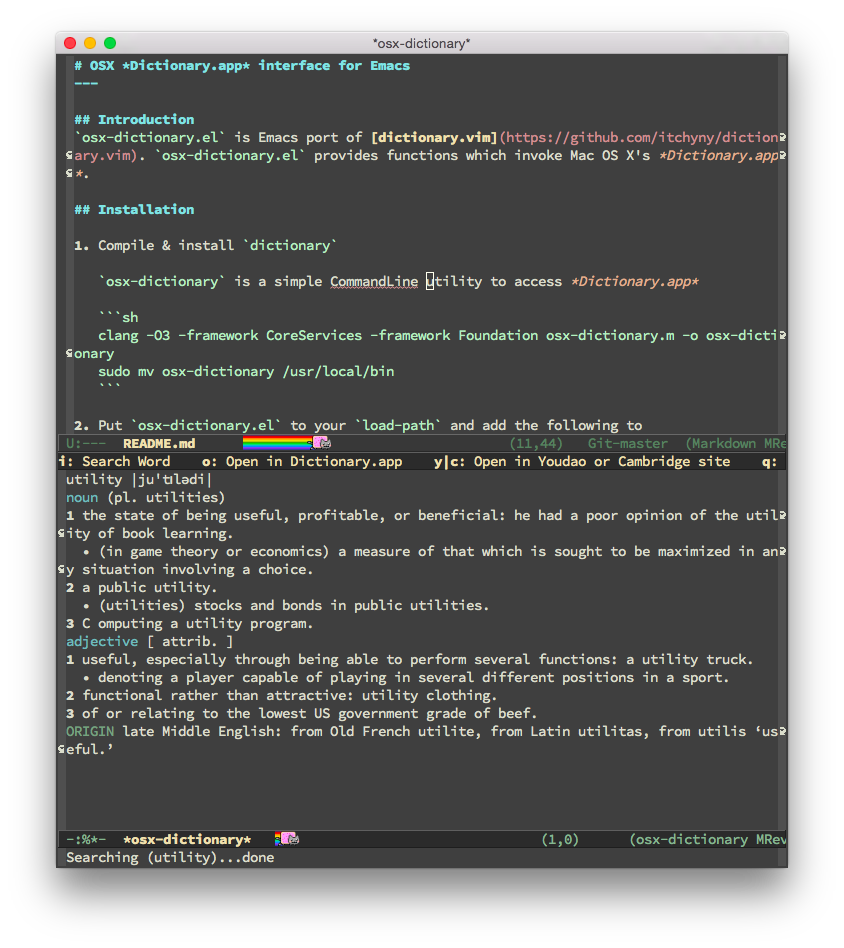Click 'o: Open in Dictionary.app' header hint
The image size is (844, 948).
tap(302, 461)
